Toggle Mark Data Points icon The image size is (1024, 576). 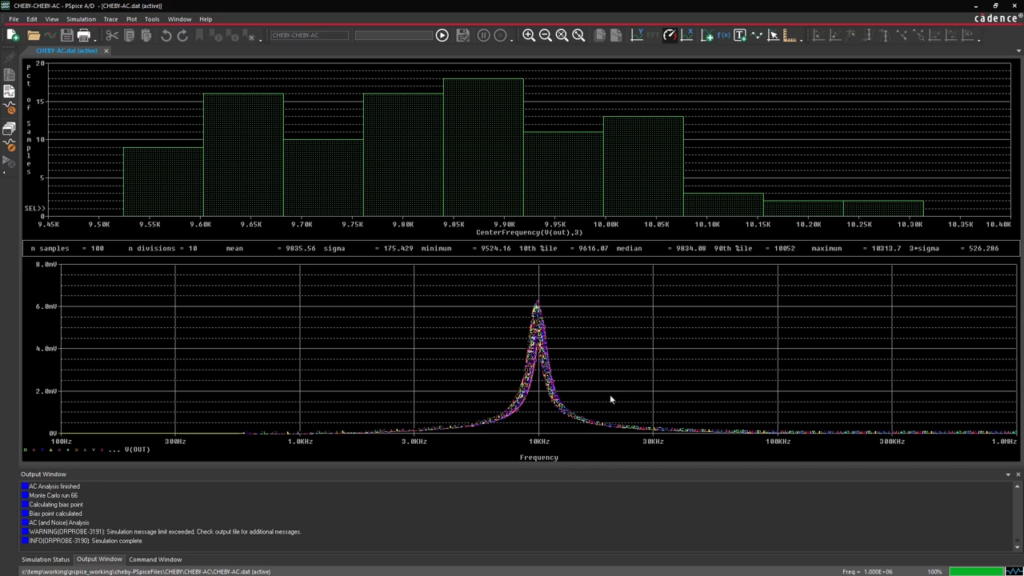(757, 35)
